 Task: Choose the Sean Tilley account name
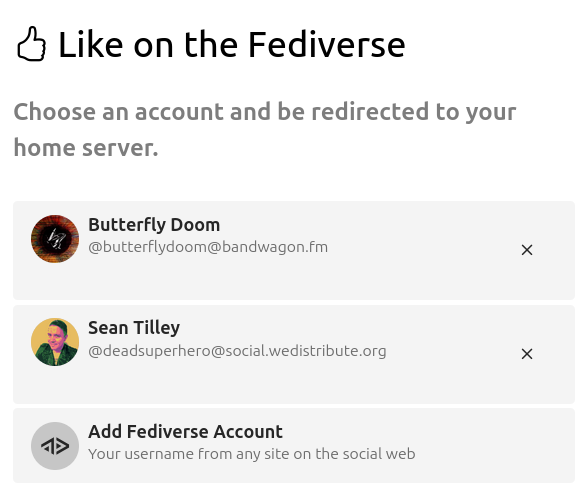point(134,328)
